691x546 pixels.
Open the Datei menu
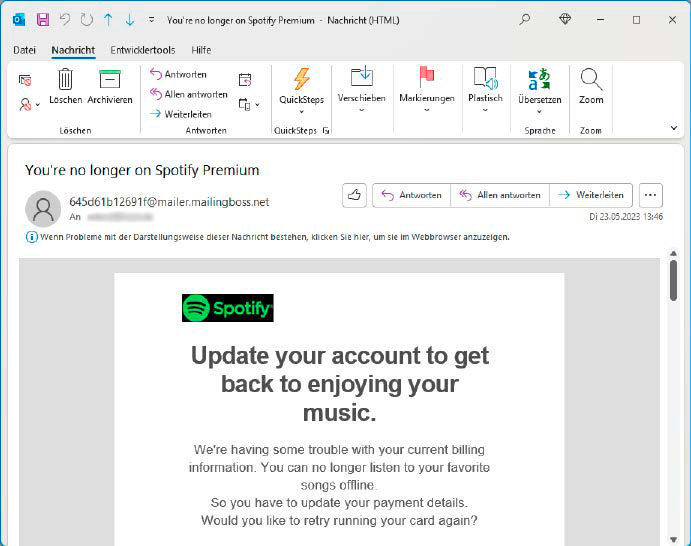[24, 50]
